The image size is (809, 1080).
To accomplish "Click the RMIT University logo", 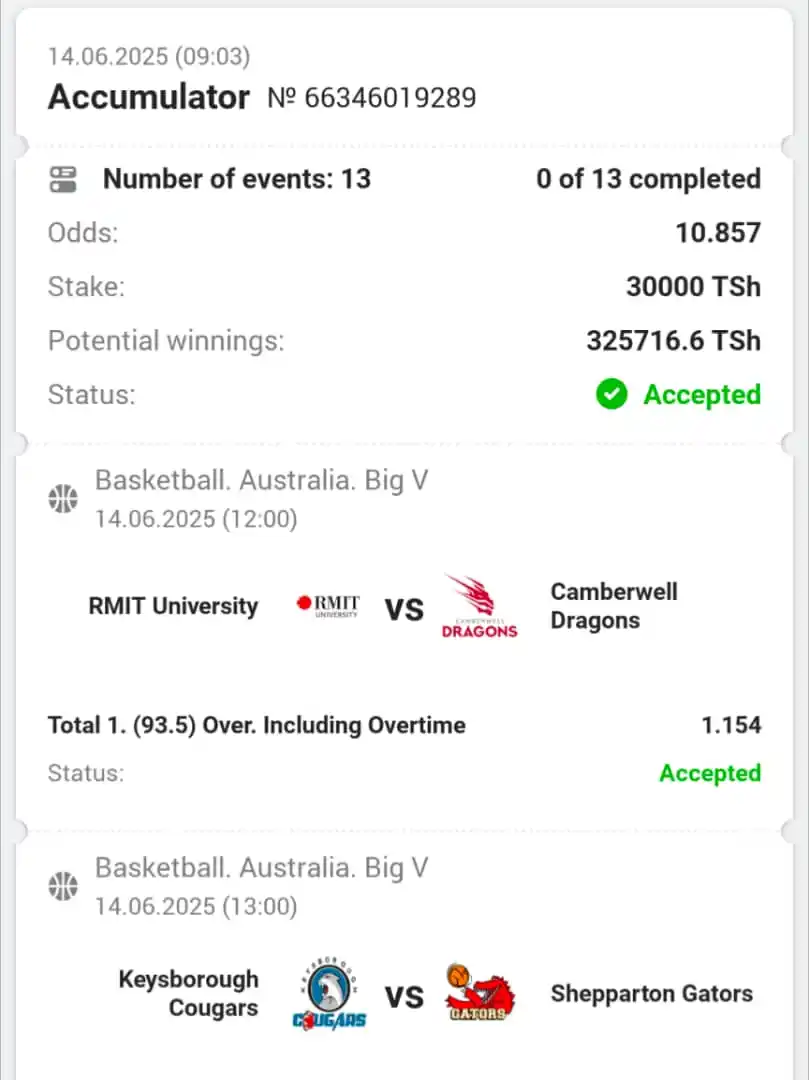I will click(328, 606).
